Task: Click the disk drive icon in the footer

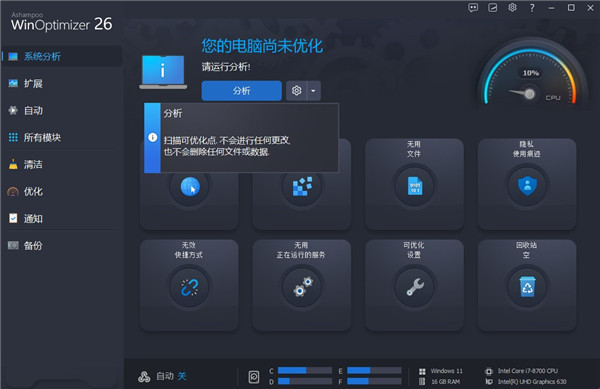Action: 254,377
